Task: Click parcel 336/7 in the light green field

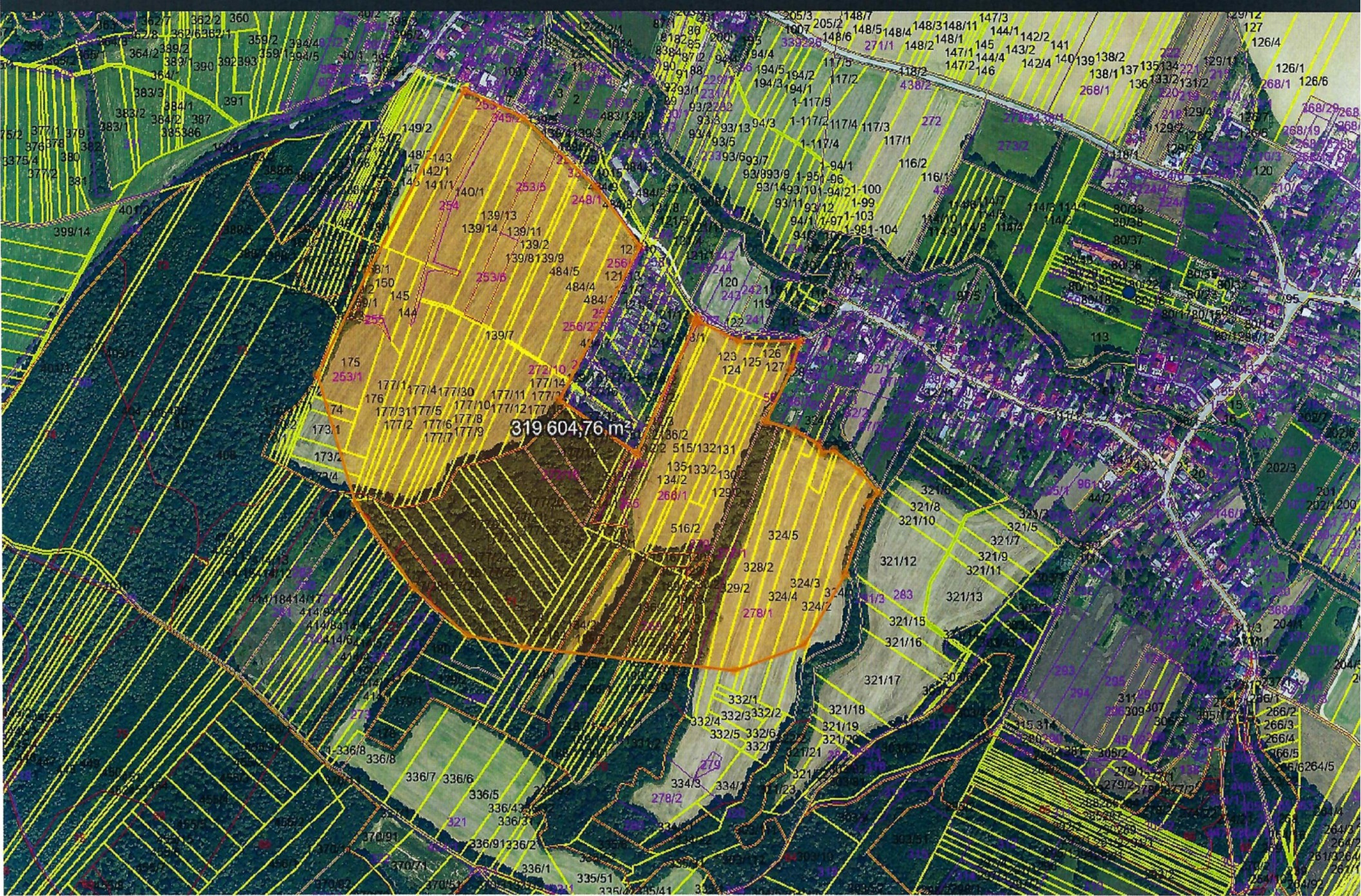Action: 421,777
